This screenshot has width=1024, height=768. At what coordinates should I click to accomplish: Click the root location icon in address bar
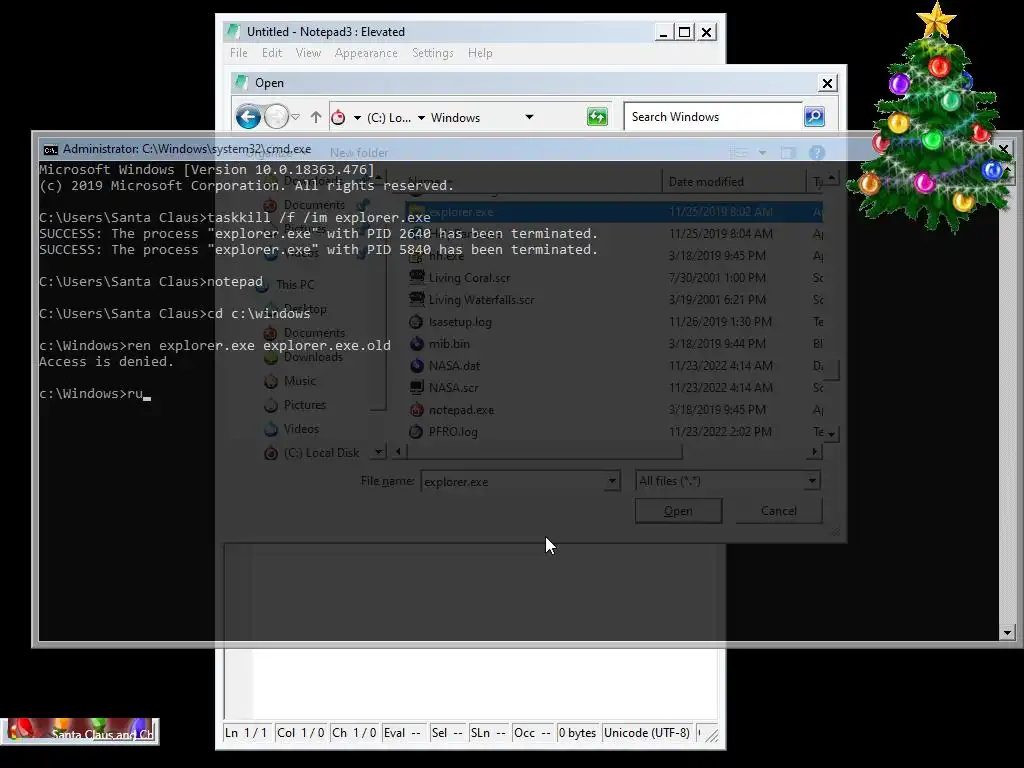click(338, 118)
